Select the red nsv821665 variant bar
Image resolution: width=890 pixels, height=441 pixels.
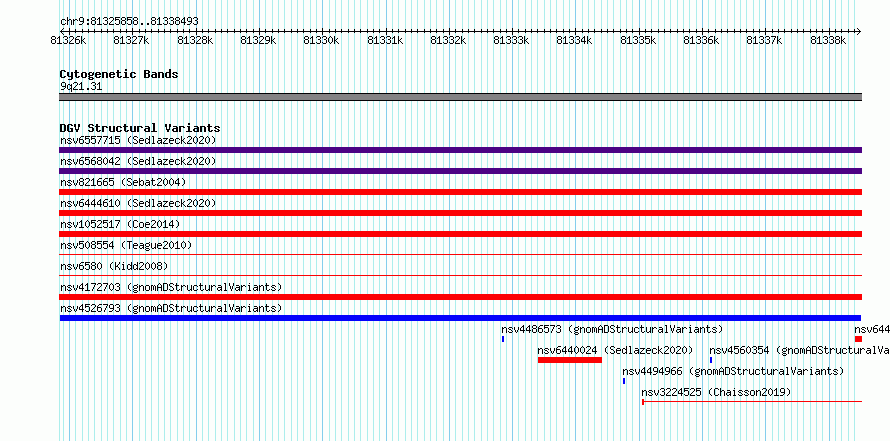[x=460, y=192]
